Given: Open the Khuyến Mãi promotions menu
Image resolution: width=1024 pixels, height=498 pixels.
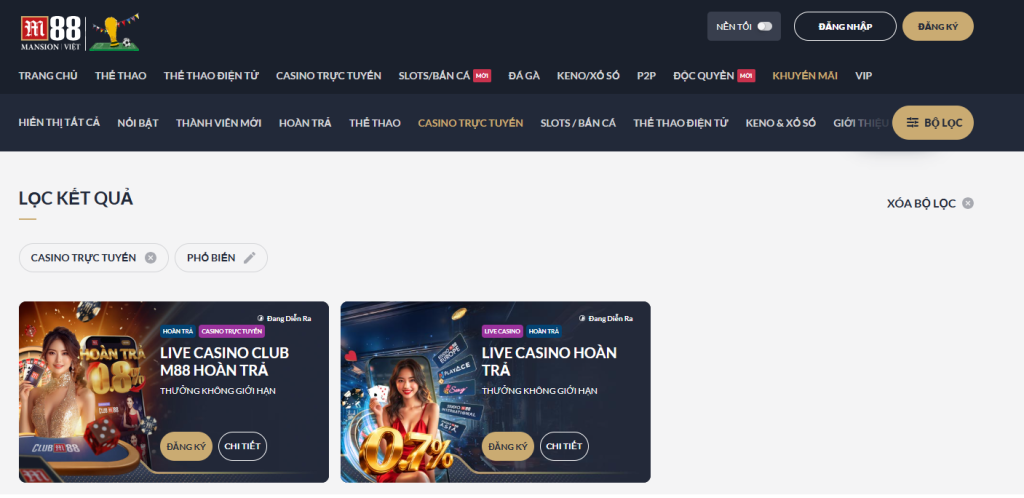Looking at the screenshot, I should 805,76.
